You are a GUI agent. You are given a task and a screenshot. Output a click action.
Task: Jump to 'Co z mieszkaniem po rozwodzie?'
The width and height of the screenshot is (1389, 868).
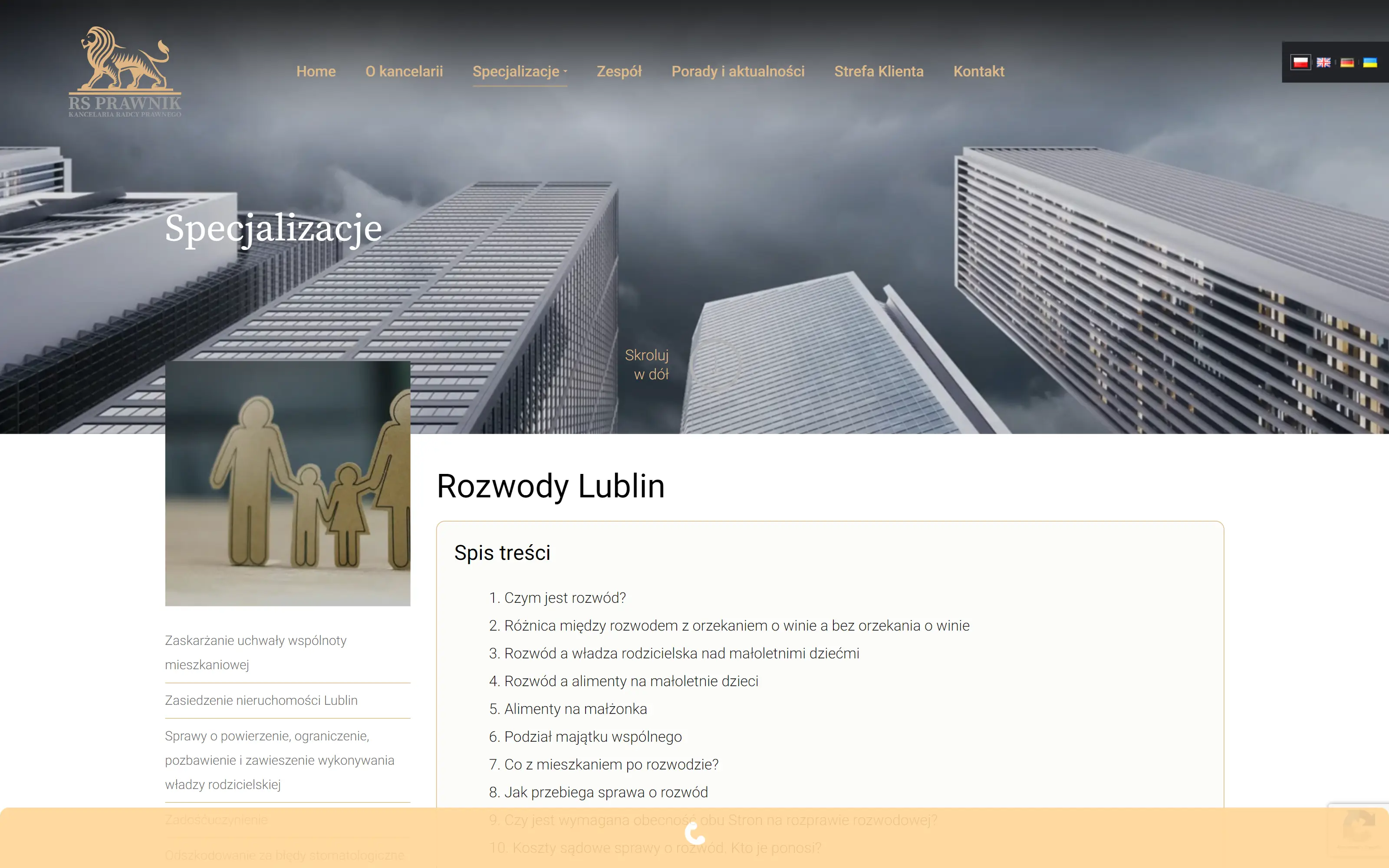tap(611, 764)
